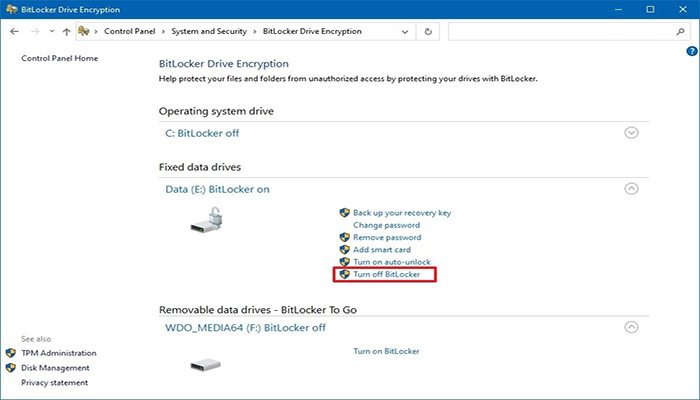Click the shield icon beside TPM Administration
Image resolution: width=700 pixels, height=400 pixels.
(x=11, y=353)
